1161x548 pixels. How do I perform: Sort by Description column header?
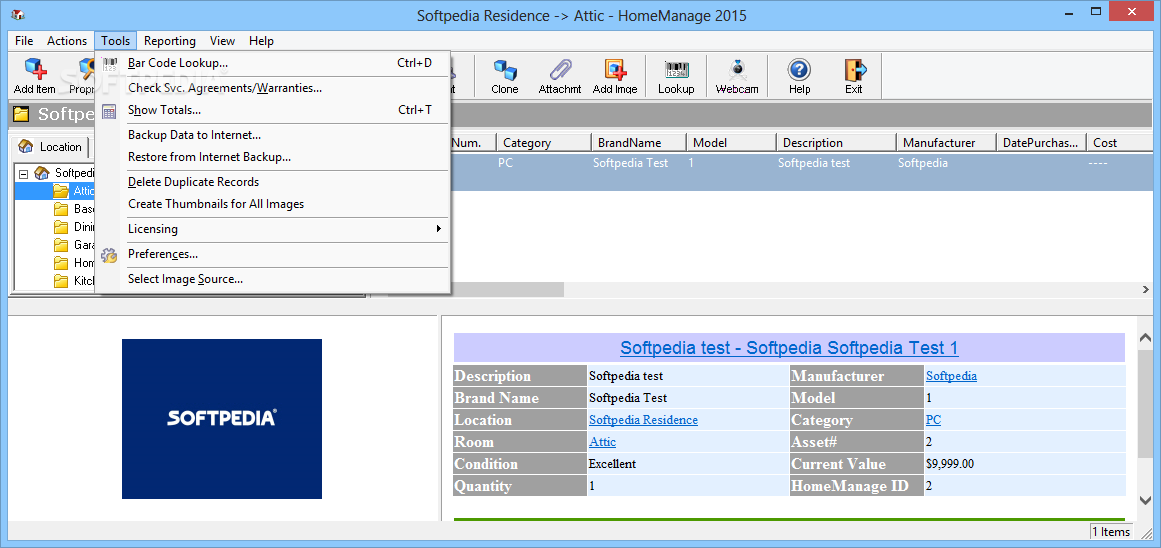point(836,143)
